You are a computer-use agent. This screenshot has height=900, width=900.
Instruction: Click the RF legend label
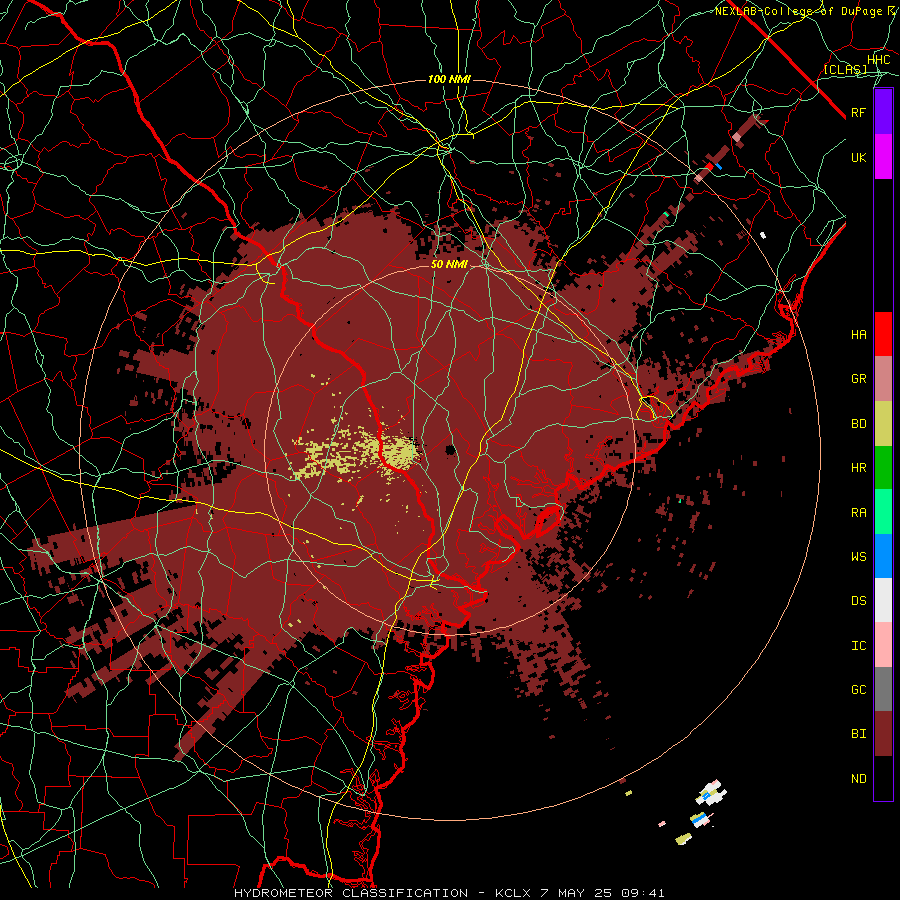858,112
